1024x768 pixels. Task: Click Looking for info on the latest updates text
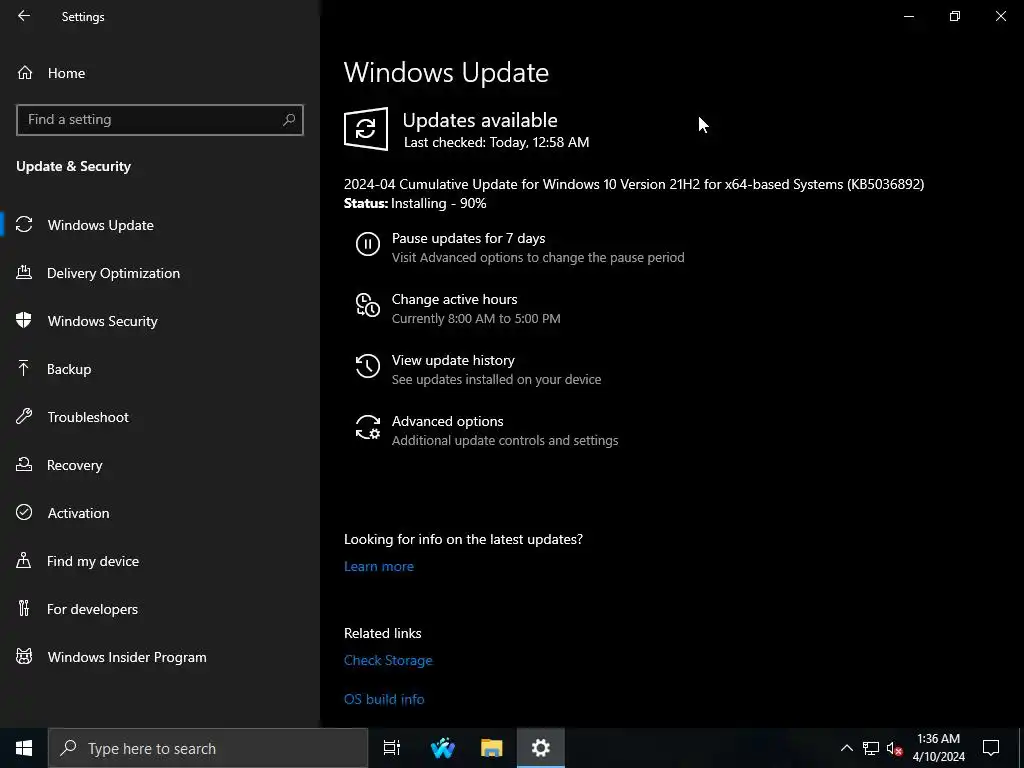tap(463, 539)
